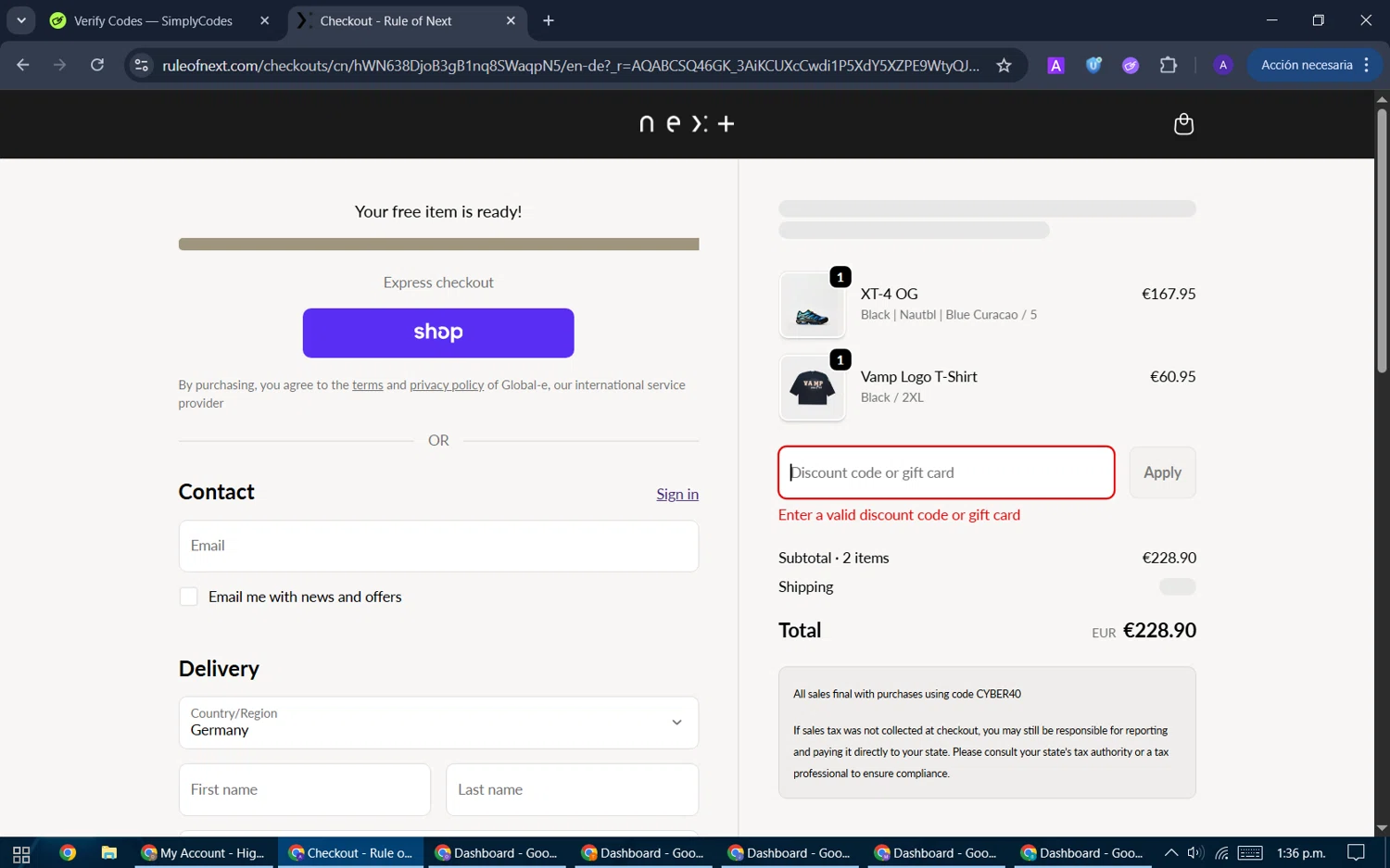Click the Next logo in header
The height and width of the screenshot is (868, 1390).
(x=687, y=123)
